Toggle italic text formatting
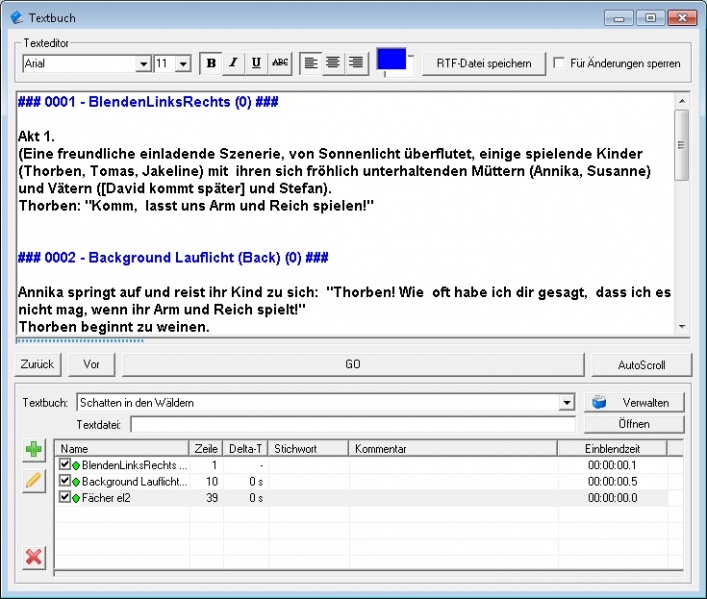The image size is (707, 599). (x=233, y=63)
